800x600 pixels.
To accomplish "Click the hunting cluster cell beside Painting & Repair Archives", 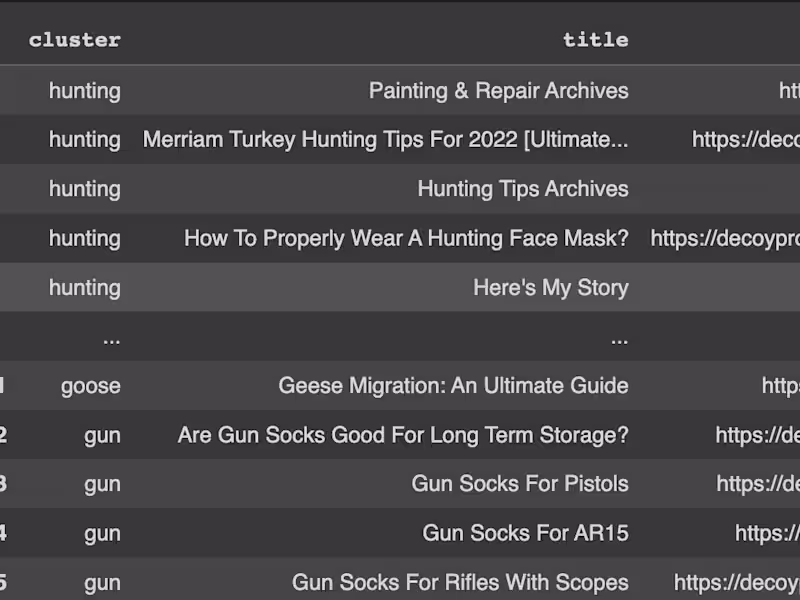I will (84, 91).
